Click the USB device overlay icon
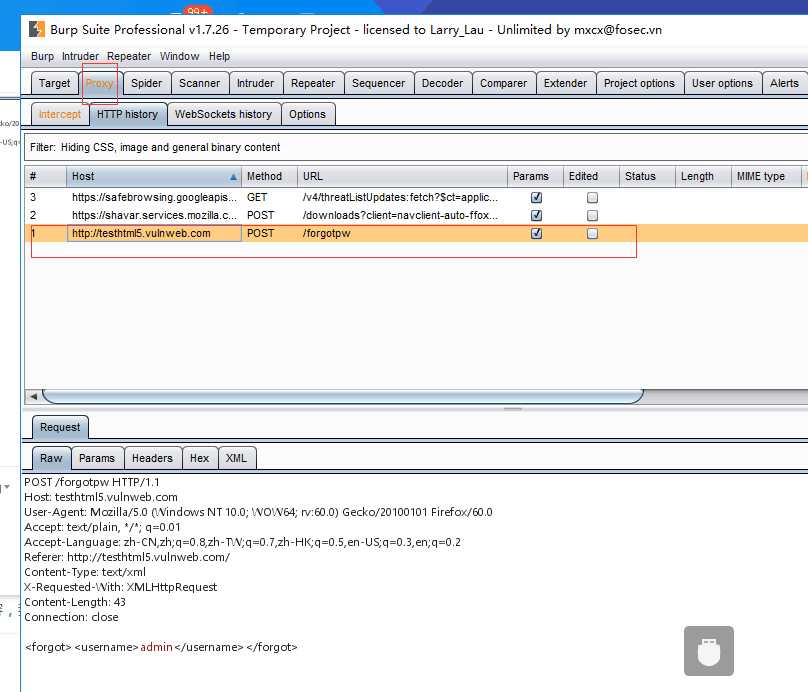This screenshot has width=808, height=692. coord(709,650)
